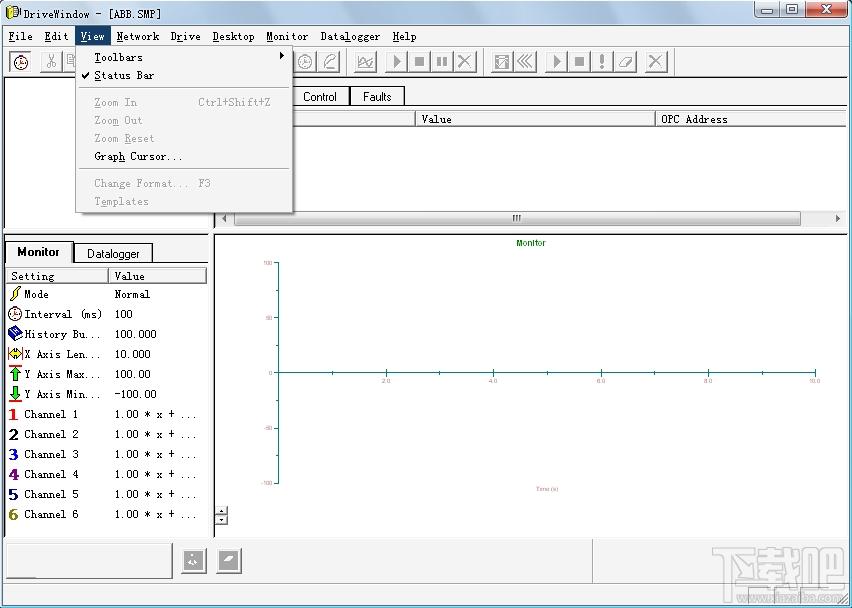Open the Monitor menu in the menu bar
The width and height of the screenshot is (852, 608).
click(x=287, y=36)
